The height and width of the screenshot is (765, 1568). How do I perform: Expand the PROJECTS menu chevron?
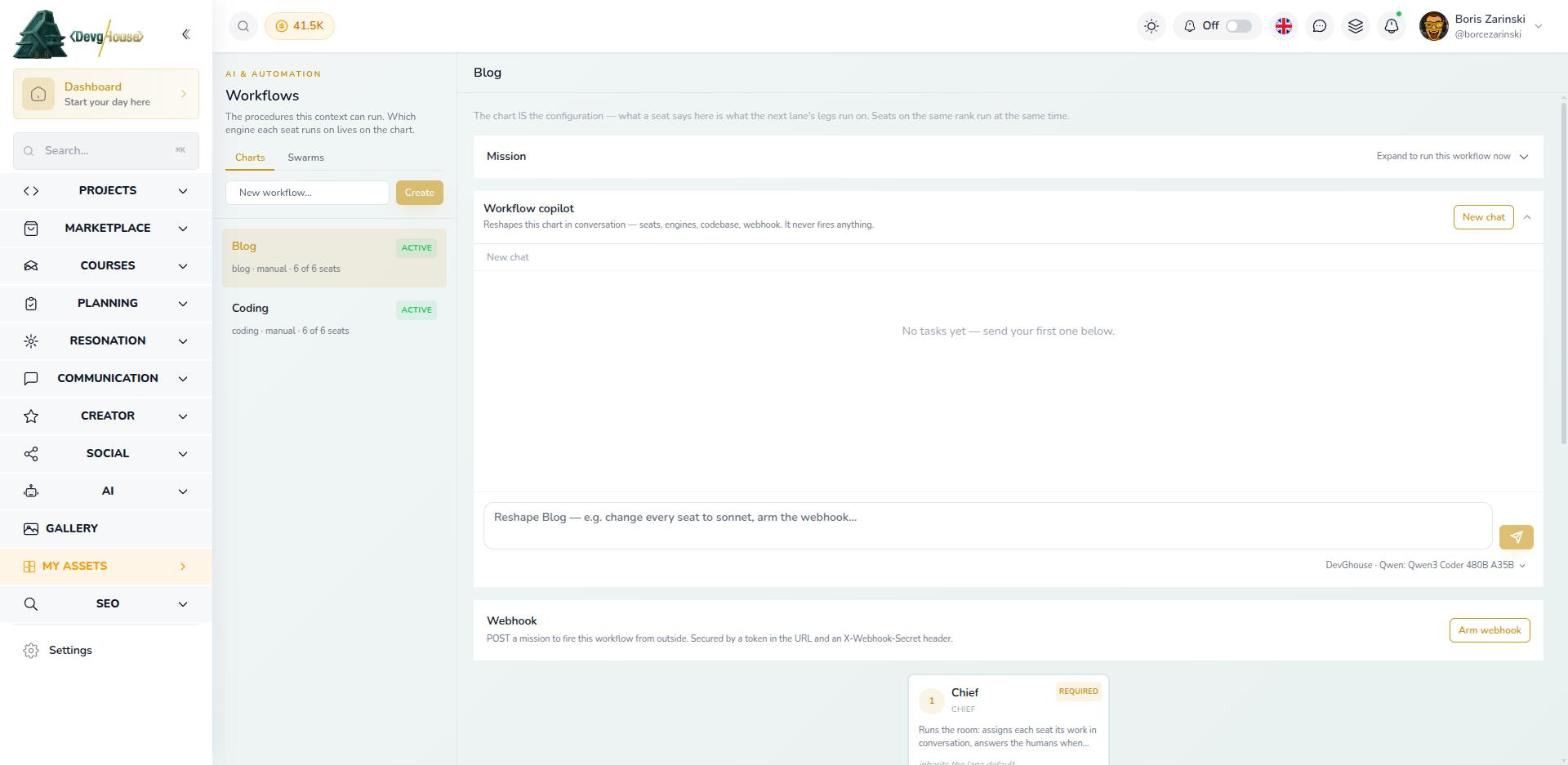click(x=182, y=191)
